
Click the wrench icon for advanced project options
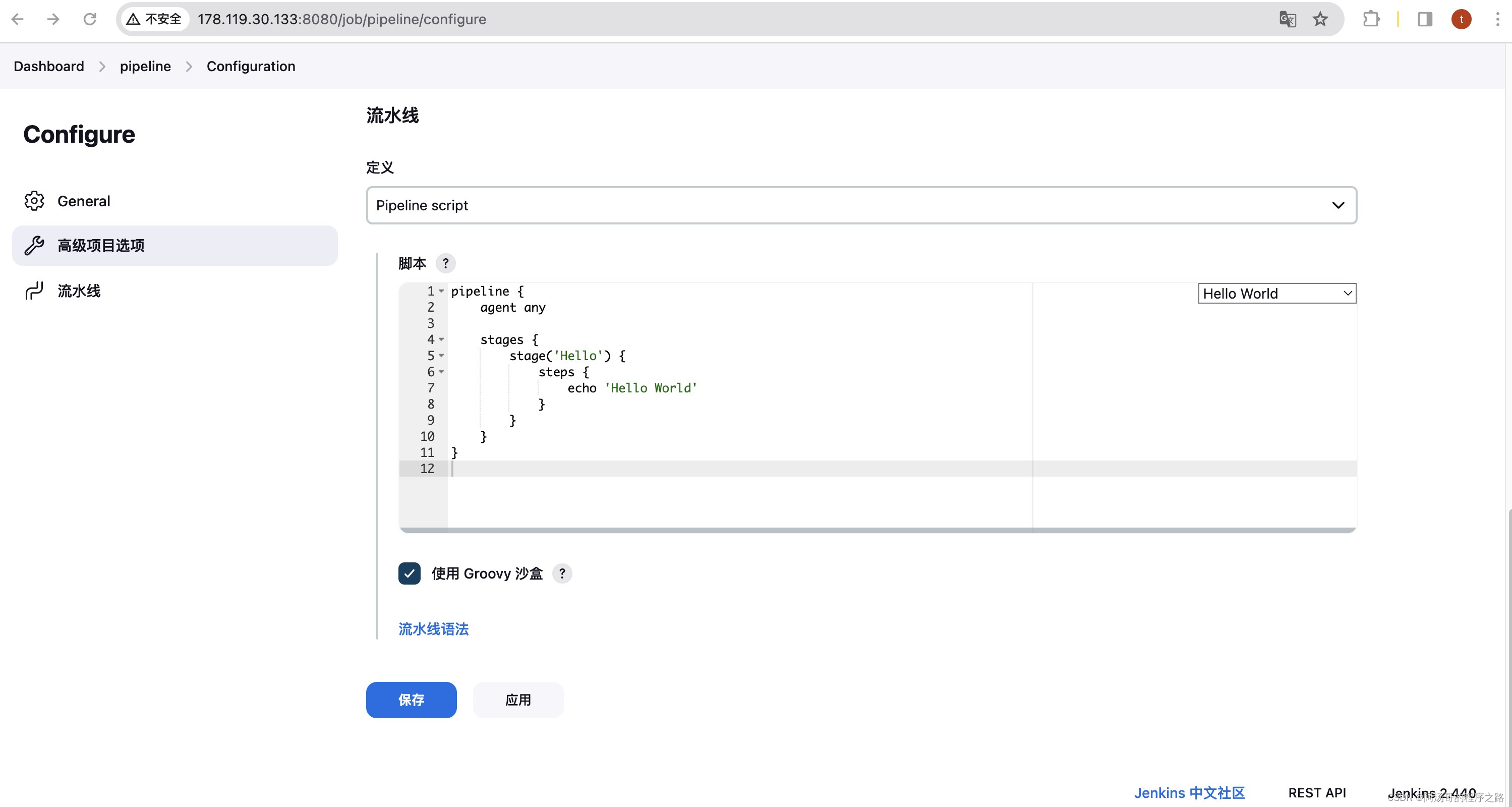pyautogui.click(x=34, y=245)
